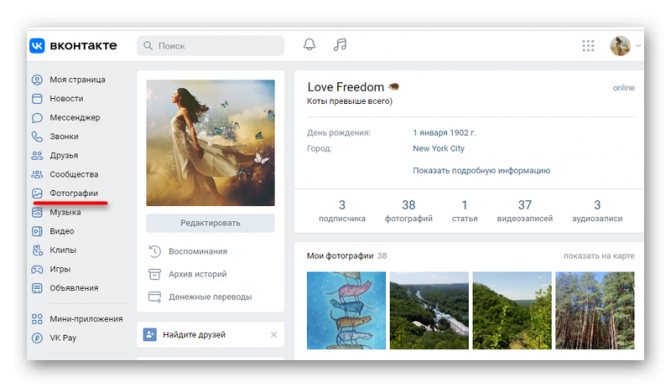Click Показать подробную информацию
The height and width of the screenshot is (387, 671).
481,170
